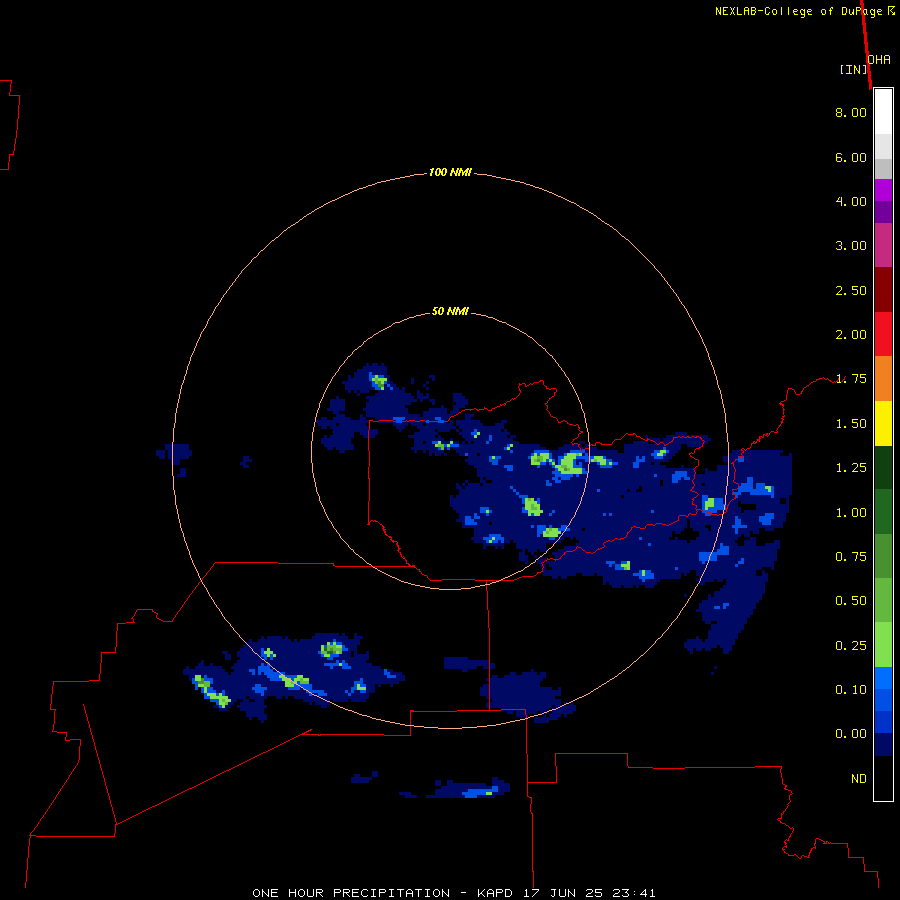Screen dimensions: 900x900
Task: Select the NEXLAB-College of DuPage credit text
Action: [x=798, y=11]
